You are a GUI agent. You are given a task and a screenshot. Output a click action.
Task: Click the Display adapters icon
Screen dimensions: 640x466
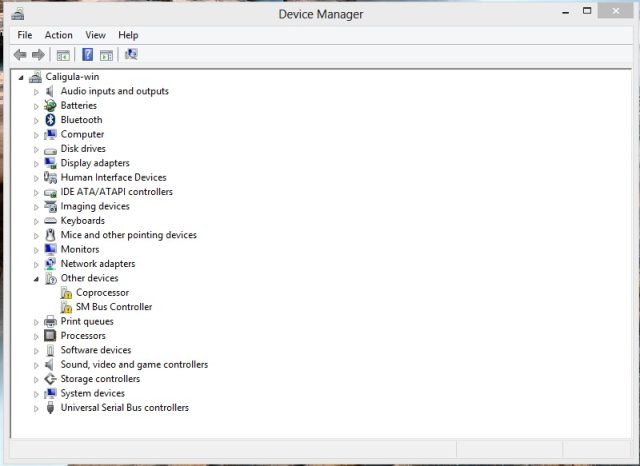(x=50, y=163)
